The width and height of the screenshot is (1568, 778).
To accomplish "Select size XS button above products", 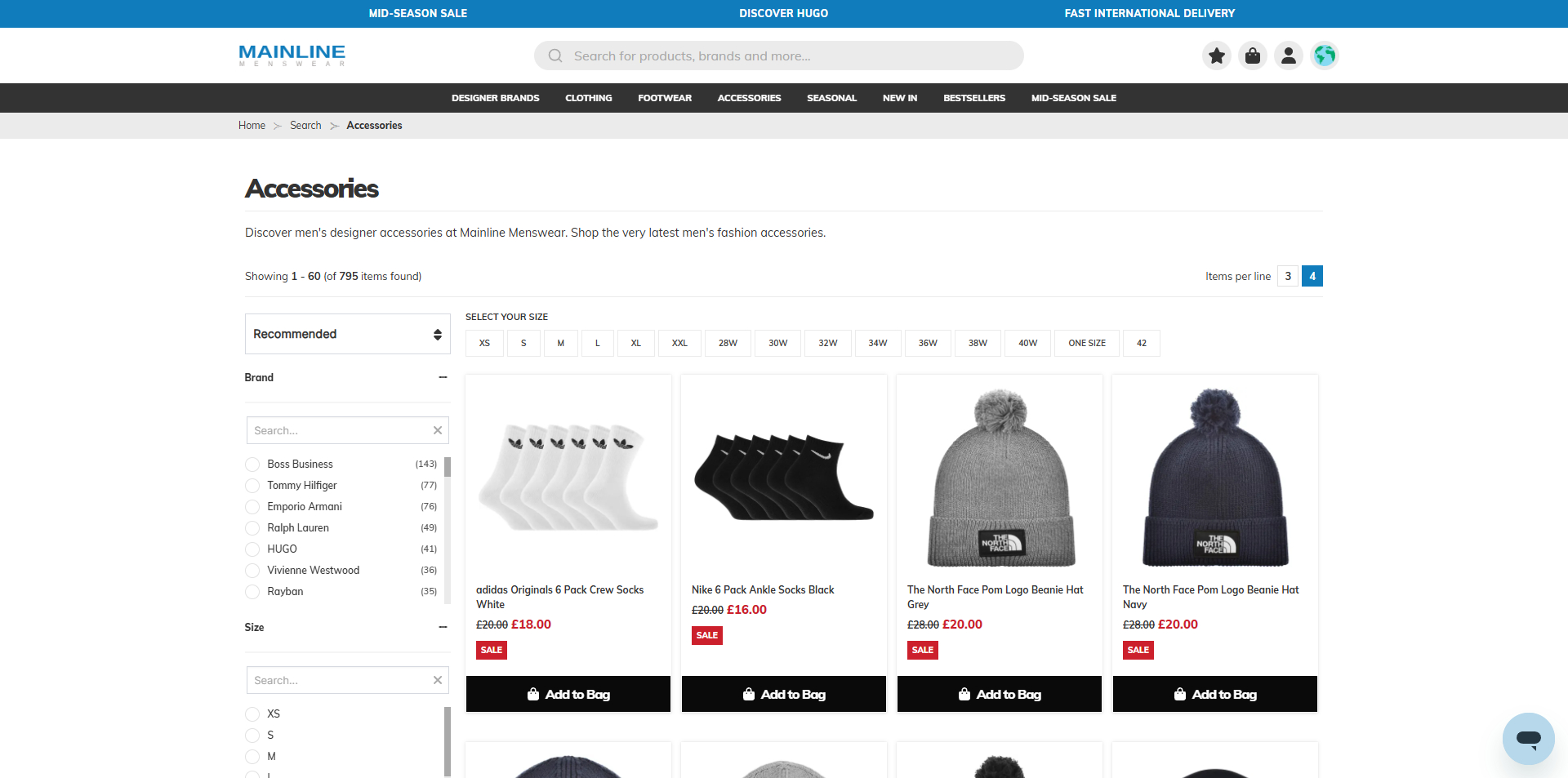I will pos(484,343).
